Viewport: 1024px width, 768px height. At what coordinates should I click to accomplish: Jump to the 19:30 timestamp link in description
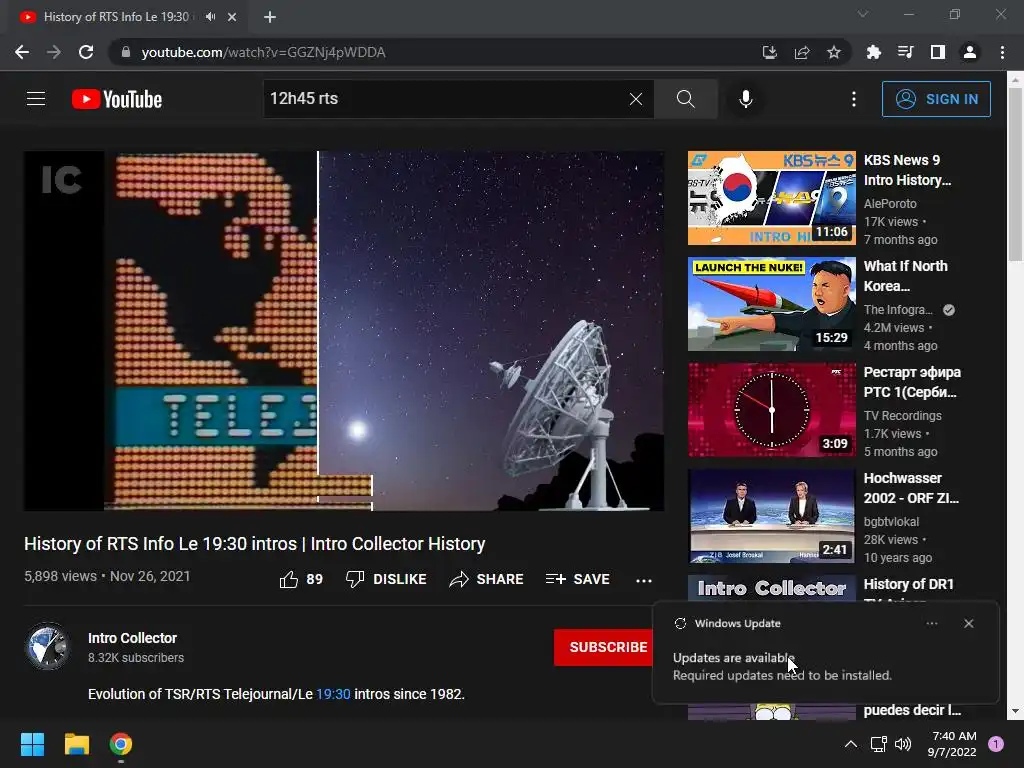[333, 694]
